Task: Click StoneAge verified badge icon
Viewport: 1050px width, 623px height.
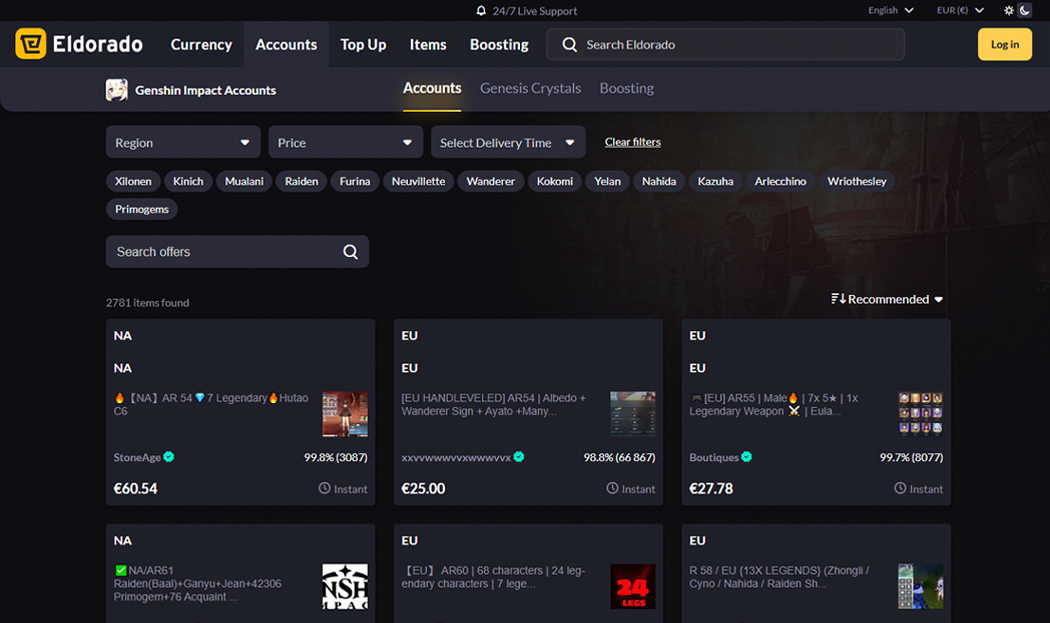Action: [x=169, y=457]
